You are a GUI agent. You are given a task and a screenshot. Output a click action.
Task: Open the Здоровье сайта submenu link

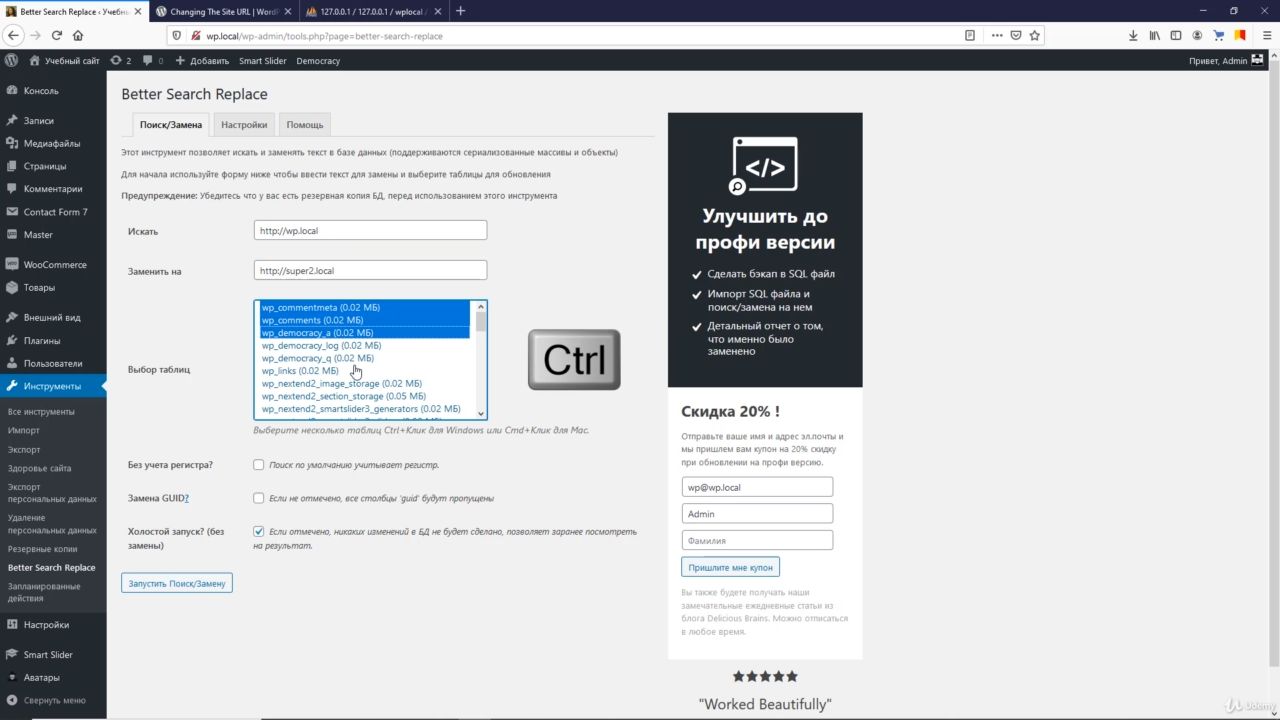(39, 468)
